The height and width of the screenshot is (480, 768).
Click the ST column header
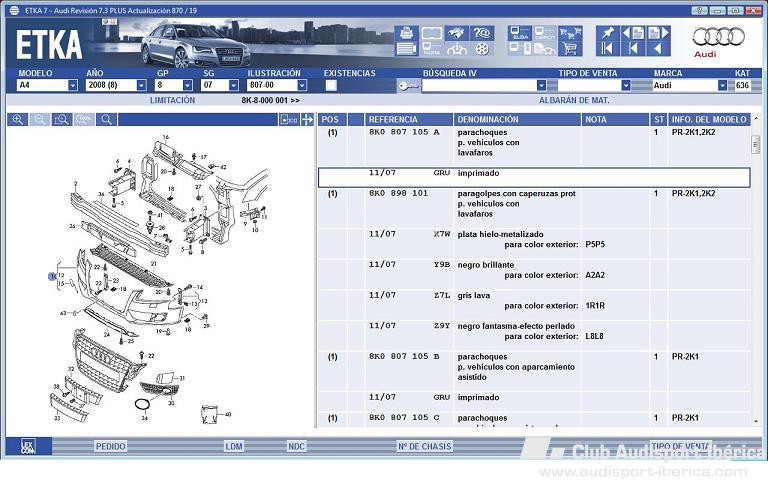pos(659,120)
